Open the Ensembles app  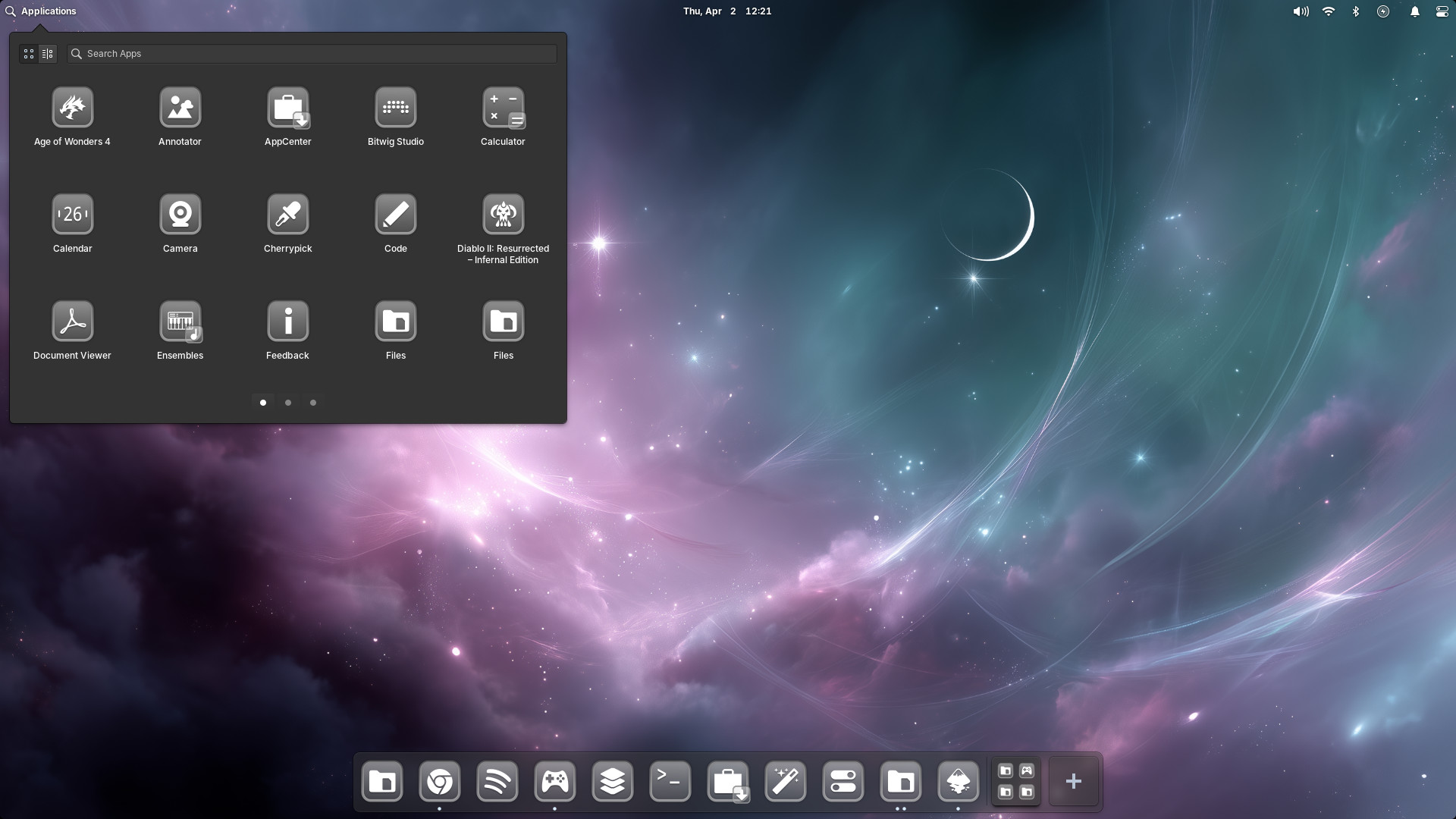(180, 322)
